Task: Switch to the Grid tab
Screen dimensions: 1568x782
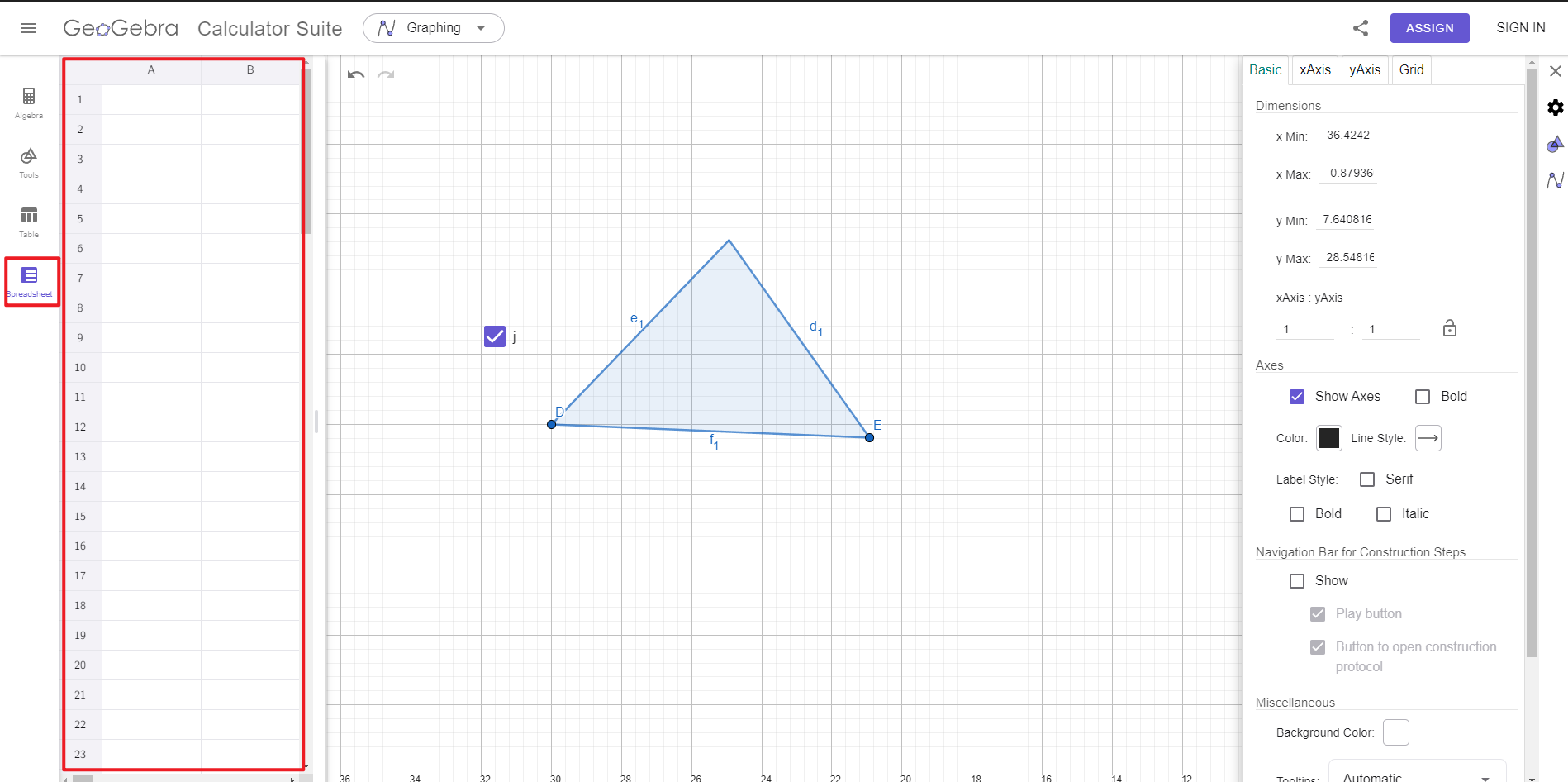Action: (x=1411, y=70)
